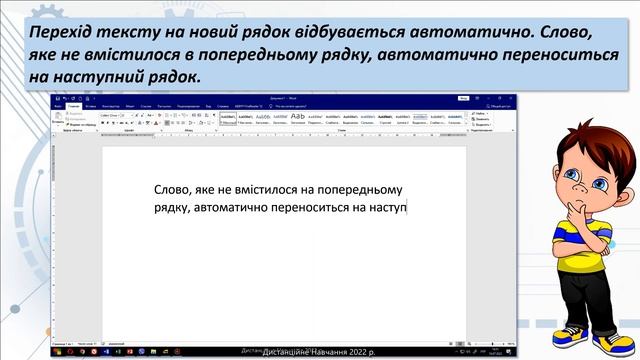Toggle underline formatting
This screenshot has width=640, height=360.
pos(113,123)
